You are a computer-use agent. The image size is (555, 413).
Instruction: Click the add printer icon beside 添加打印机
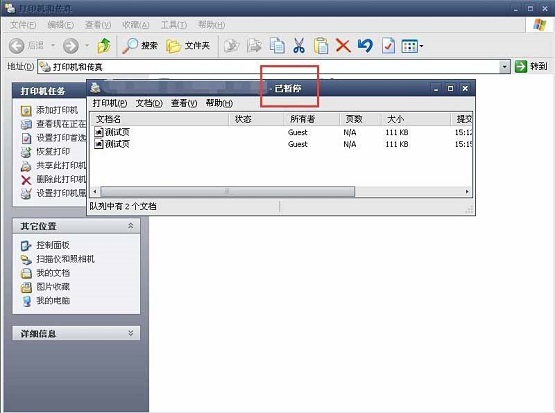click(x=26, y=110)
